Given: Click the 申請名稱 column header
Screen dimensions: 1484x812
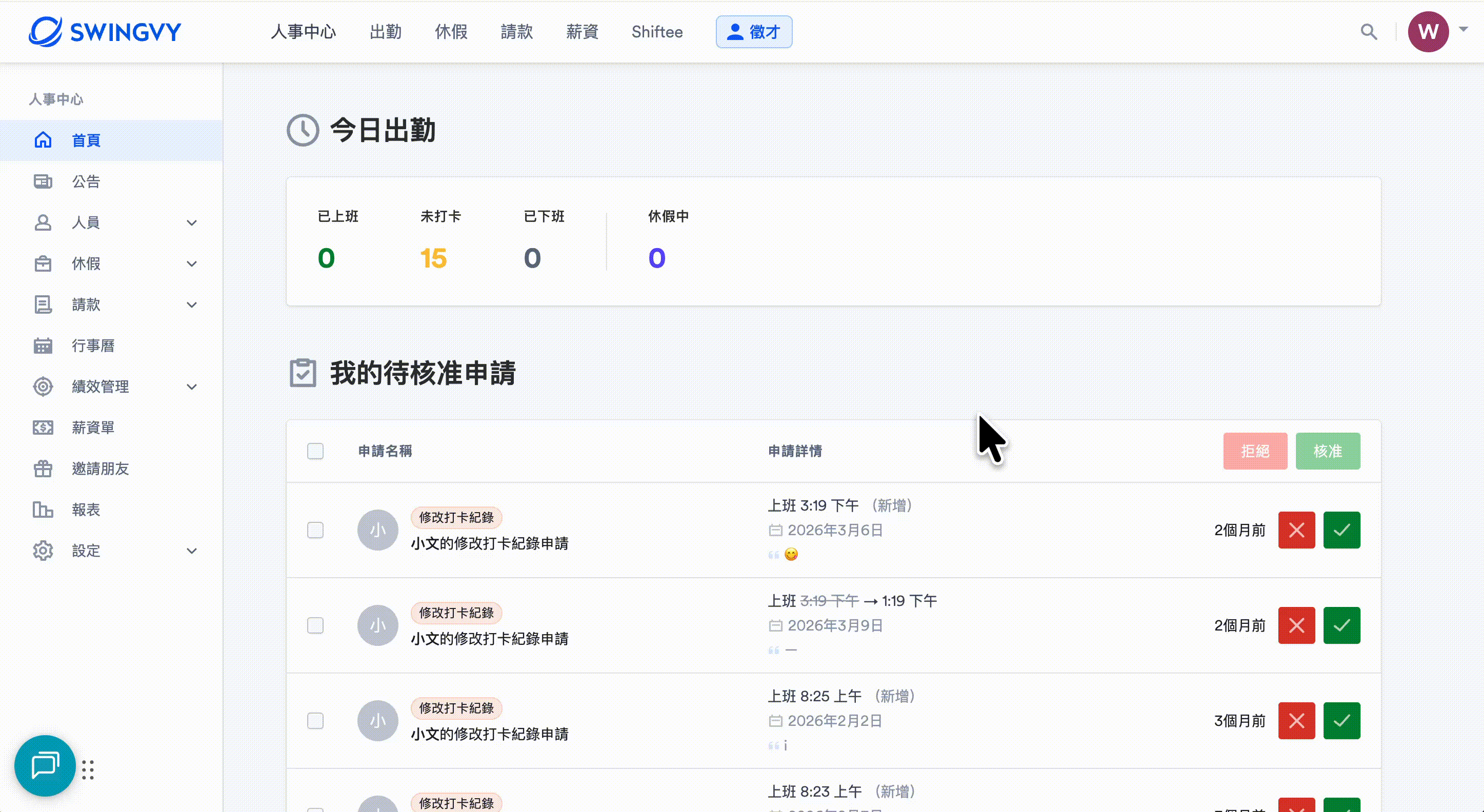Looking at the screenshot, I should point(385,451).
